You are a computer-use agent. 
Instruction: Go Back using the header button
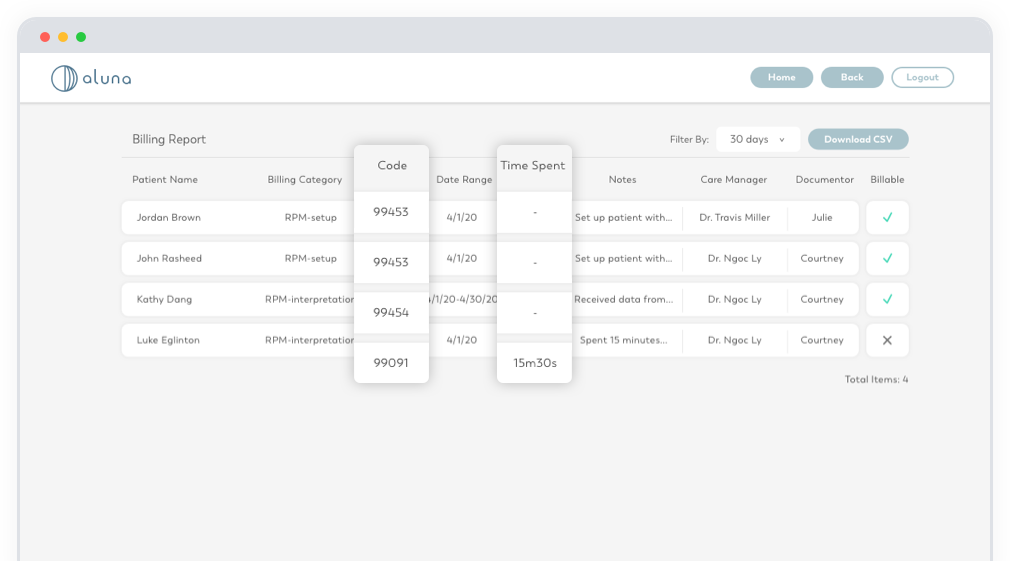click(851, 78)
